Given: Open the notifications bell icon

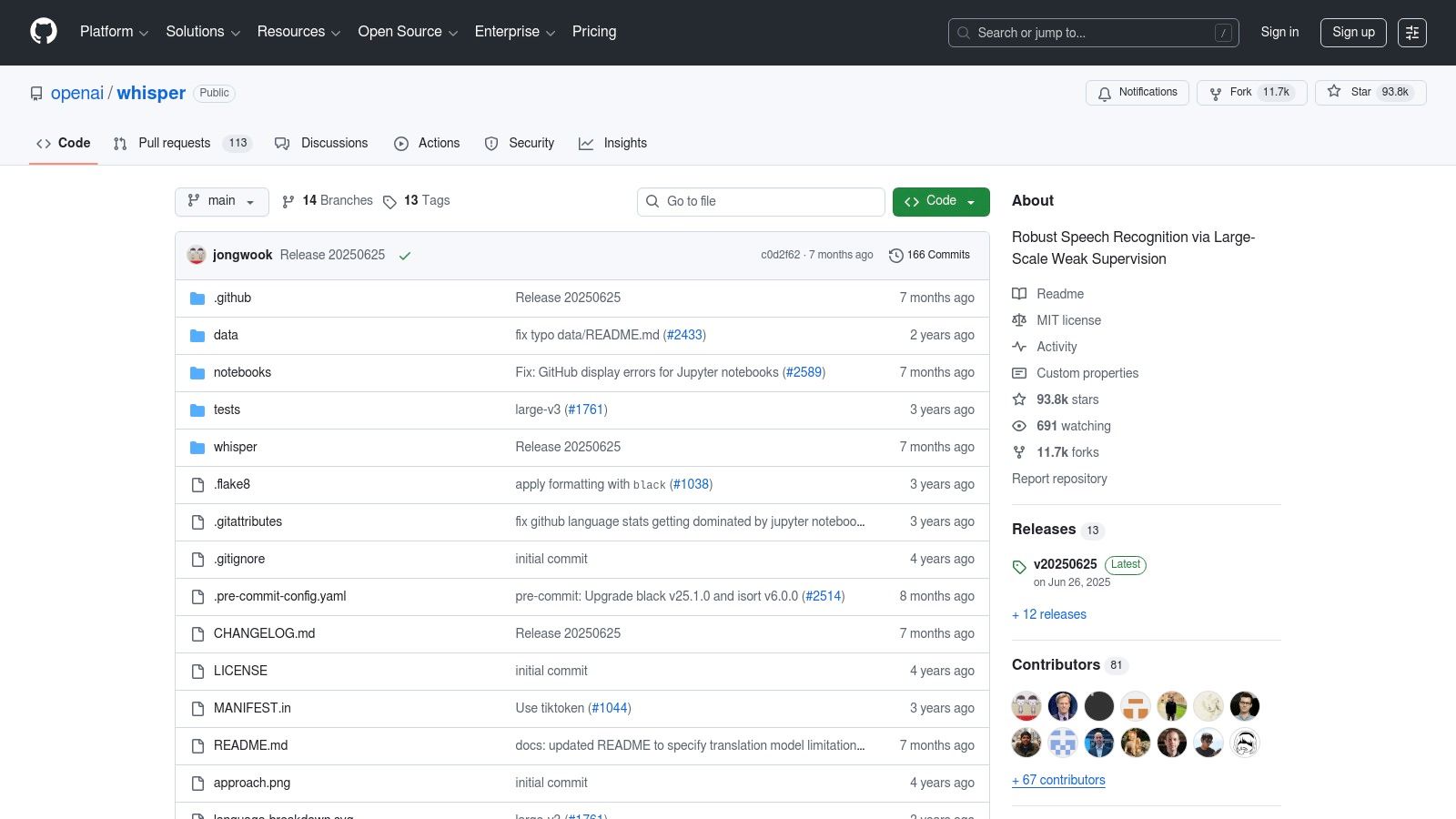Looking at the screenshot, I should tap(1105, 93).
